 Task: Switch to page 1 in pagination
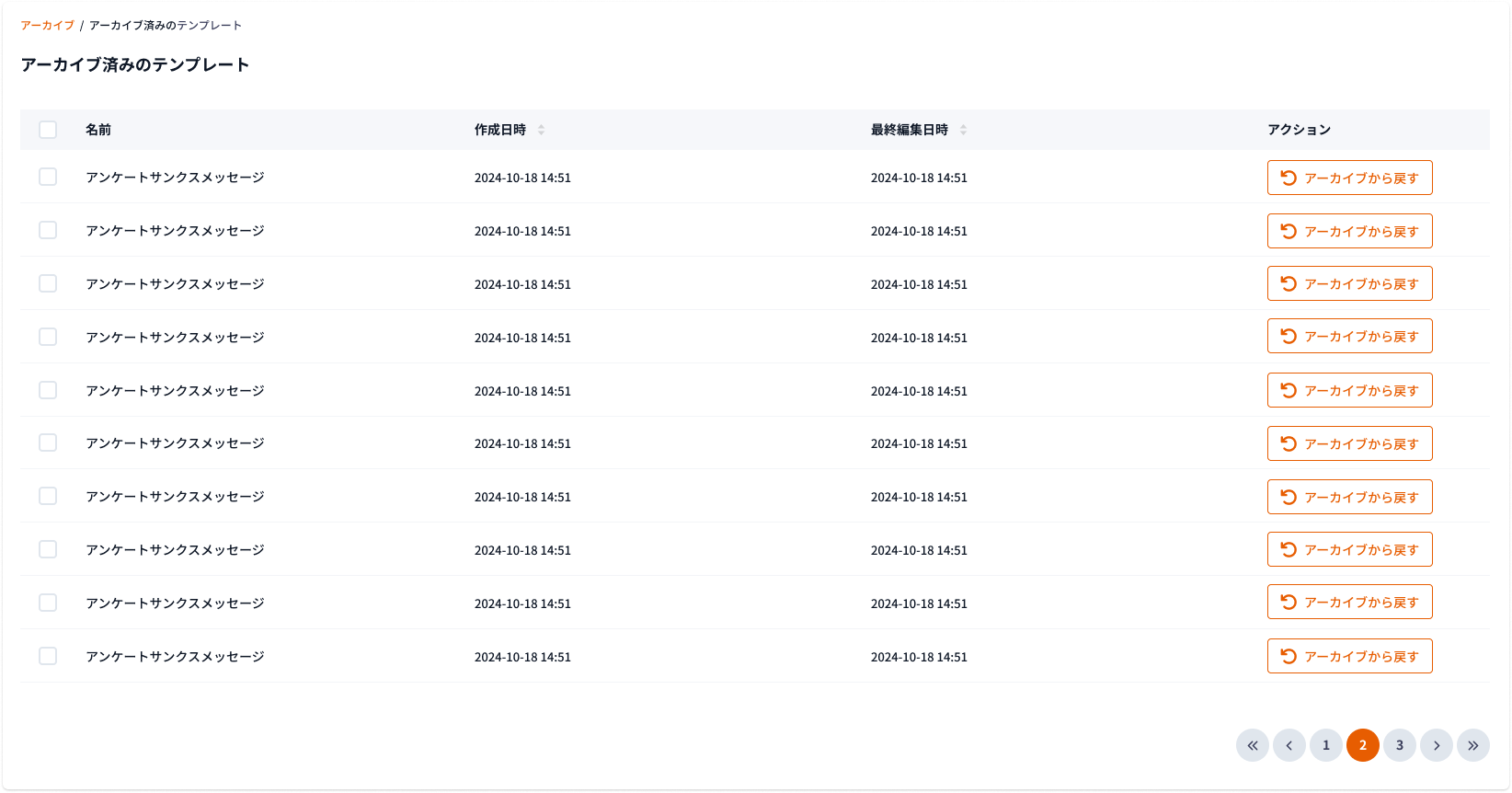pyautogui.click(x=1325, y=745)
